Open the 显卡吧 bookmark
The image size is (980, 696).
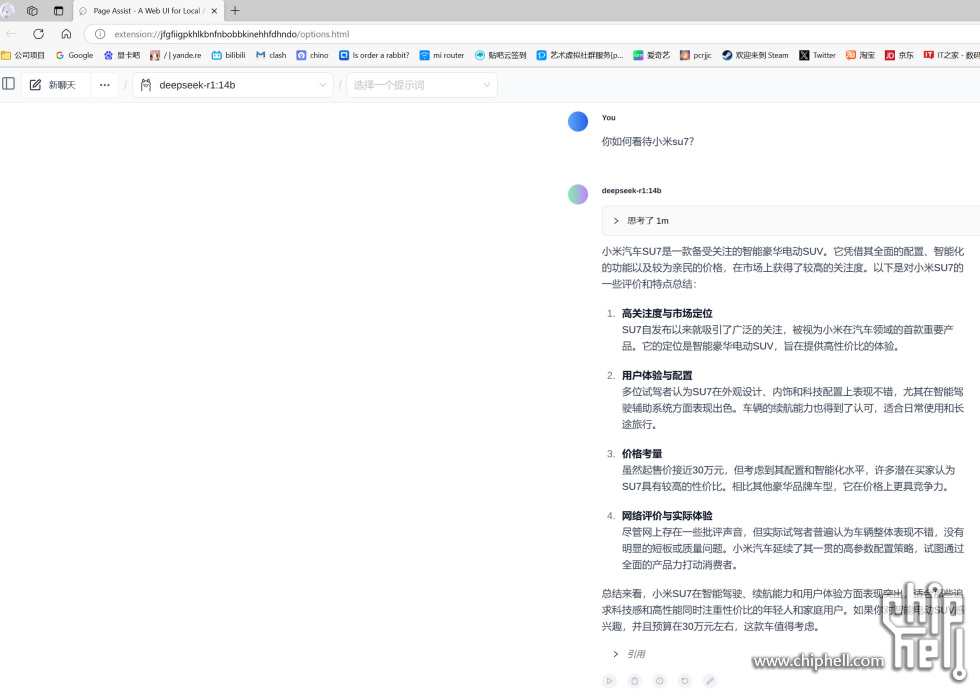(122, 55)
